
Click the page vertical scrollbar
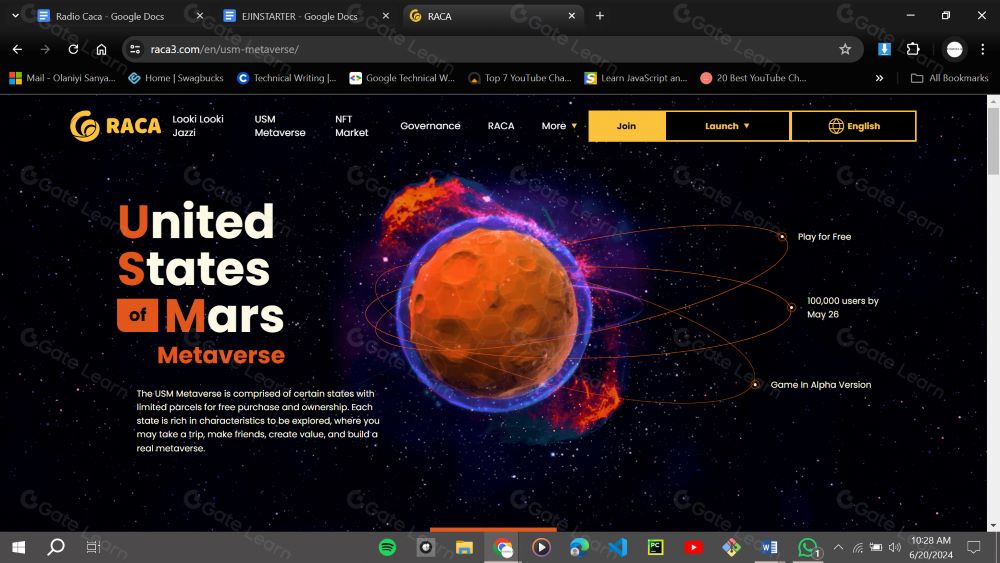click(x=992, y=300)
